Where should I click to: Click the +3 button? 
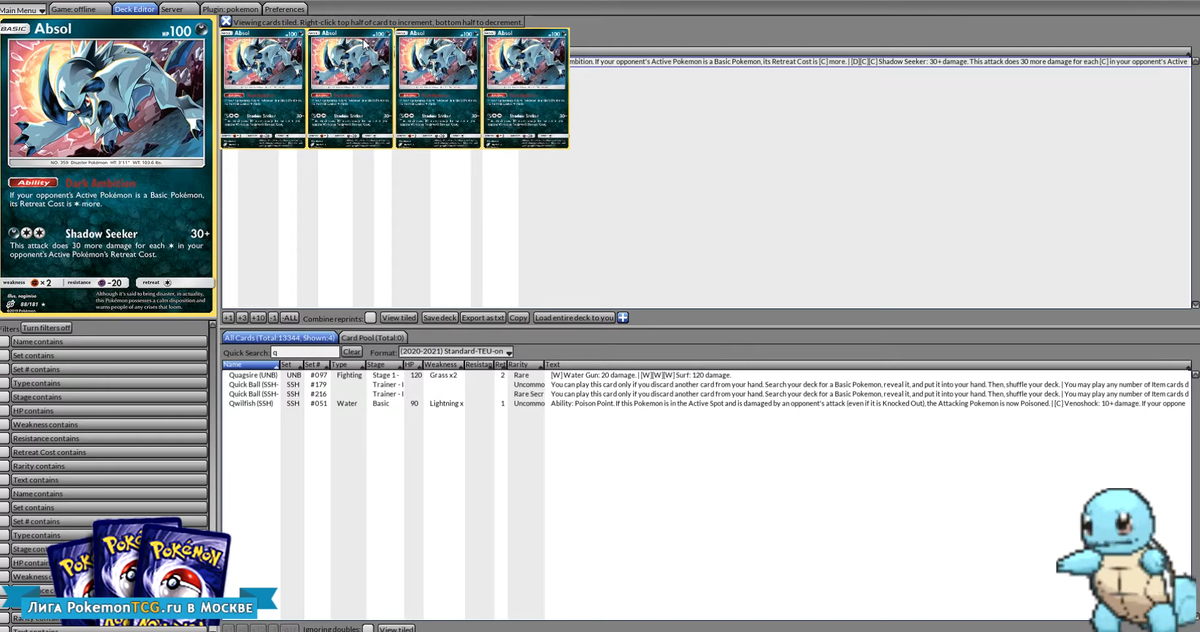(x=242, y=317)
